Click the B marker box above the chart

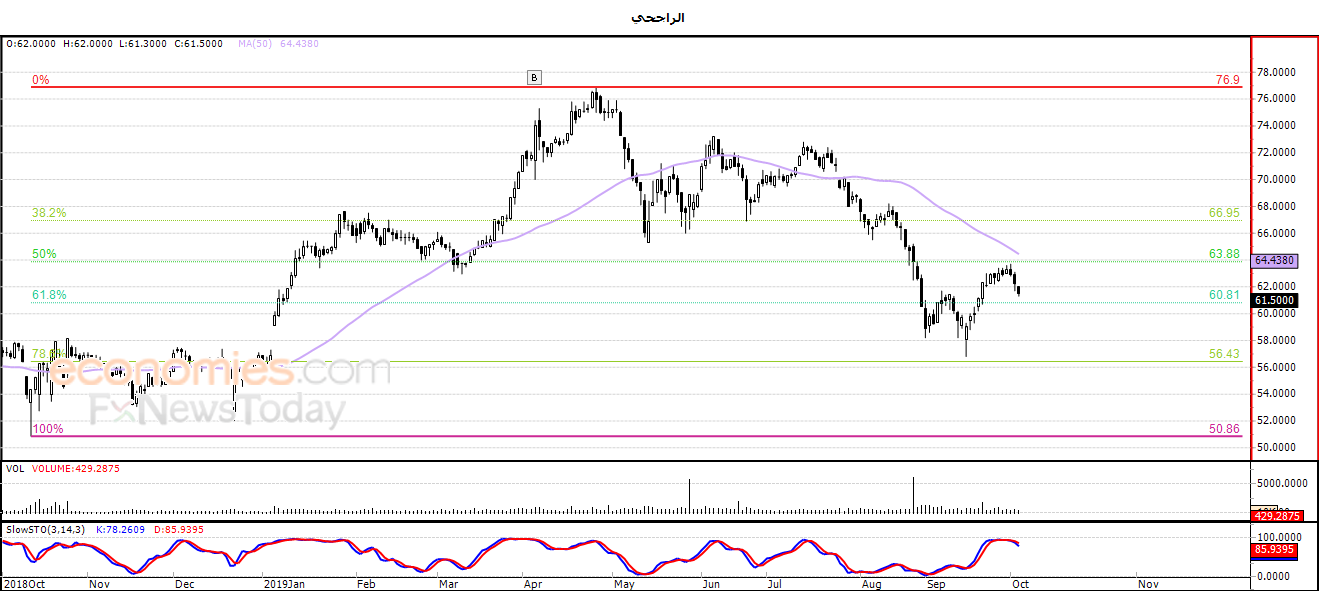[534, 77]
